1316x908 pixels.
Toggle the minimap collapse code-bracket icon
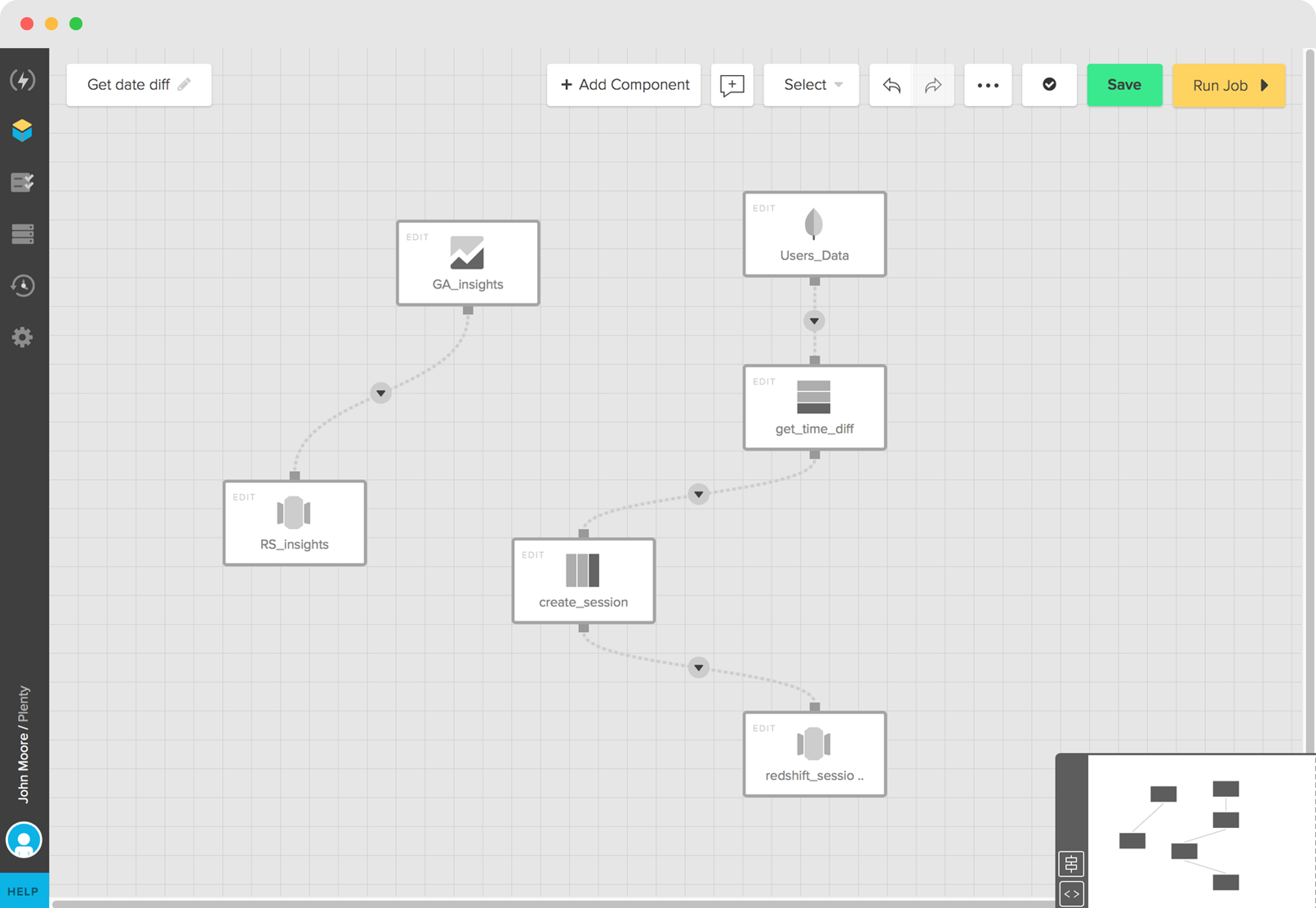pyautogui.click(x=1071, y=894)
